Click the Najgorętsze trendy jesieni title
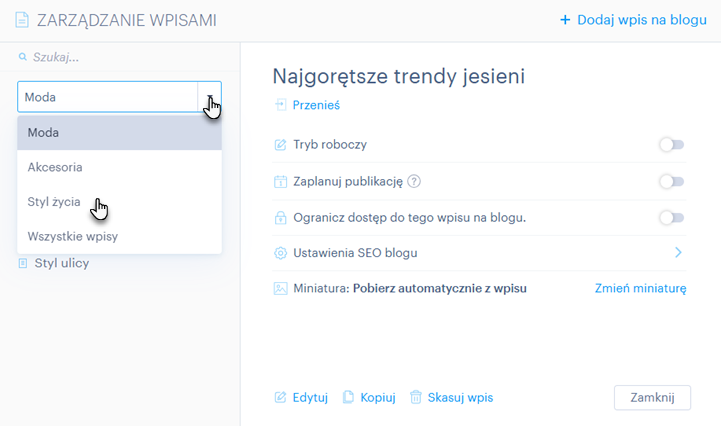 399,76
